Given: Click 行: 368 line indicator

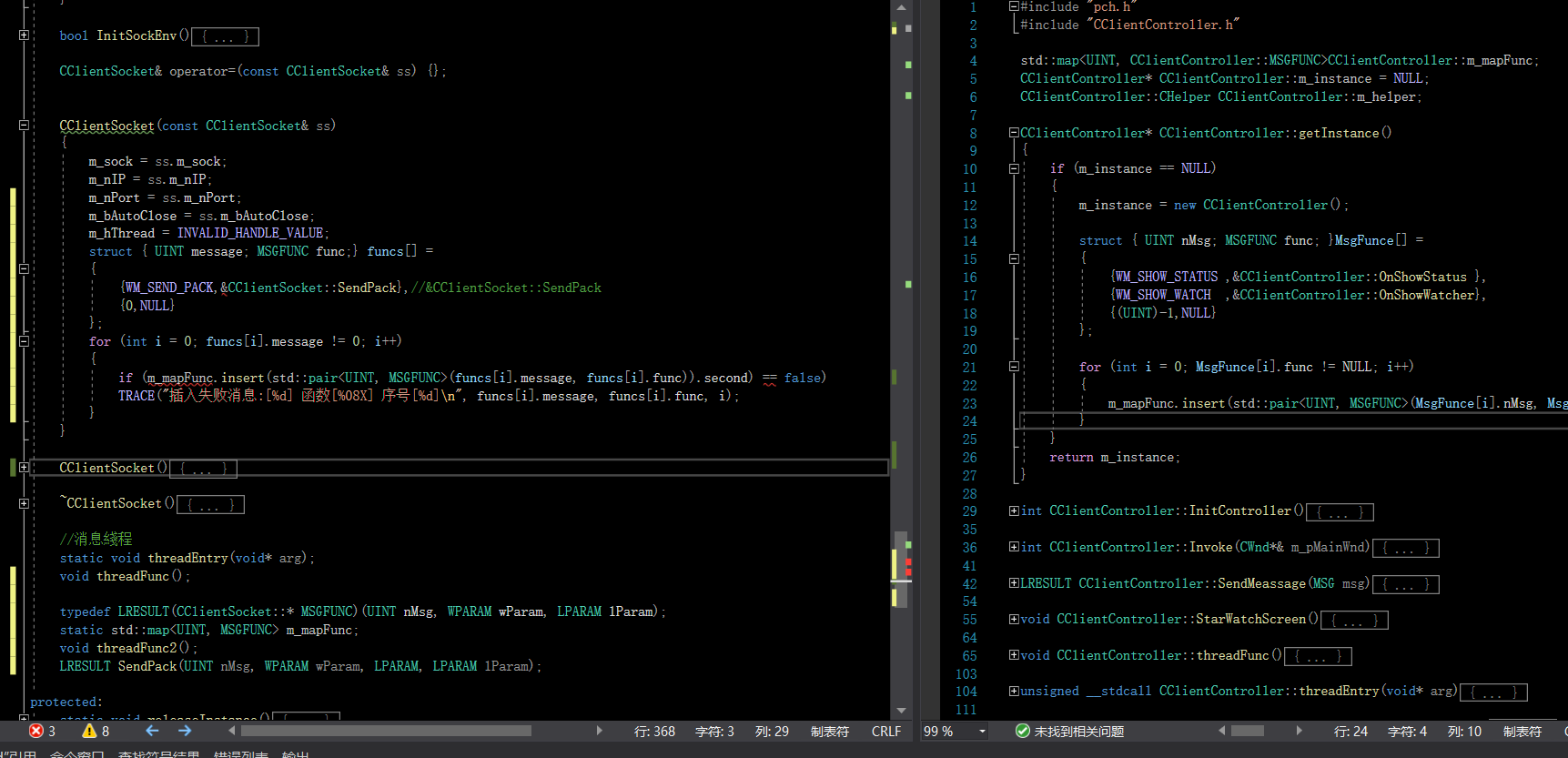Looking at the screenshot, I should coord(654,732).
